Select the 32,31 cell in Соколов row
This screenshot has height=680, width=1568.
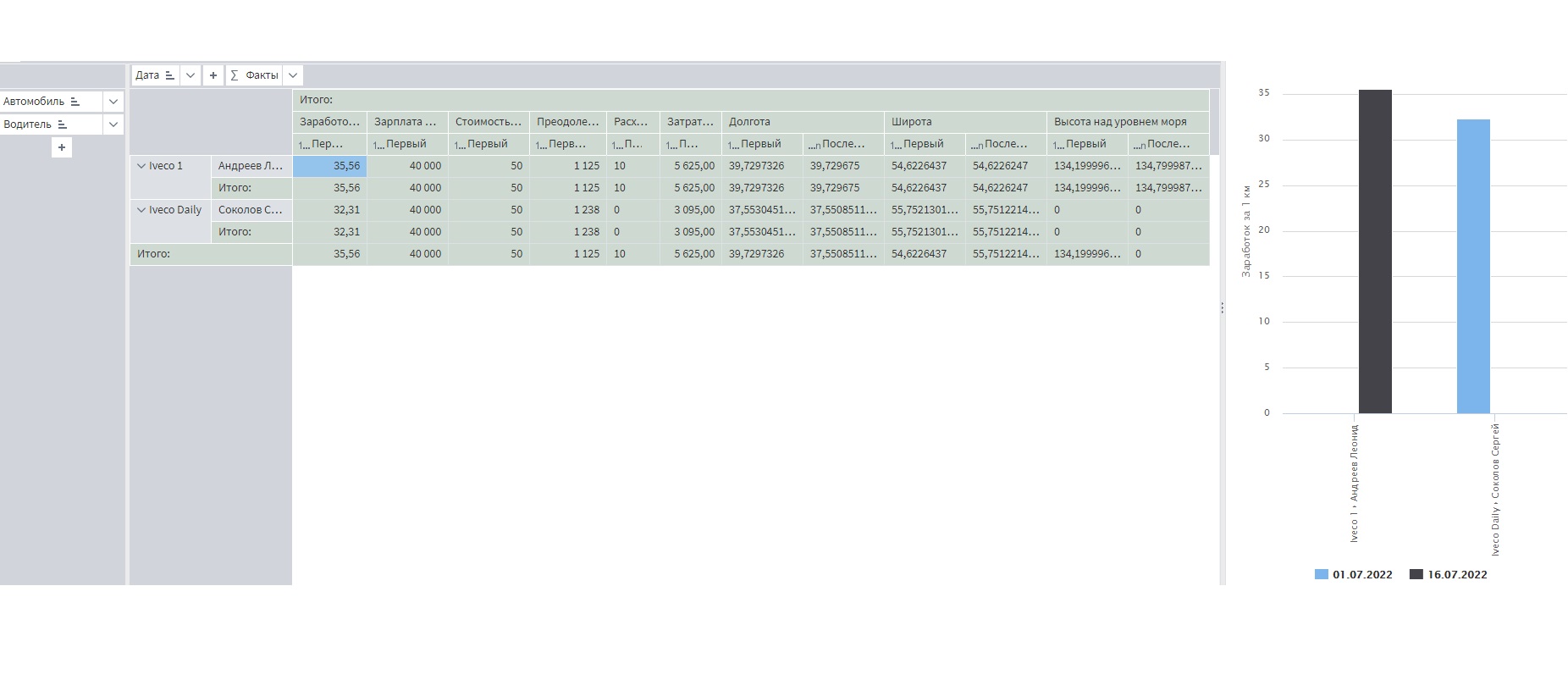(329, 210)
